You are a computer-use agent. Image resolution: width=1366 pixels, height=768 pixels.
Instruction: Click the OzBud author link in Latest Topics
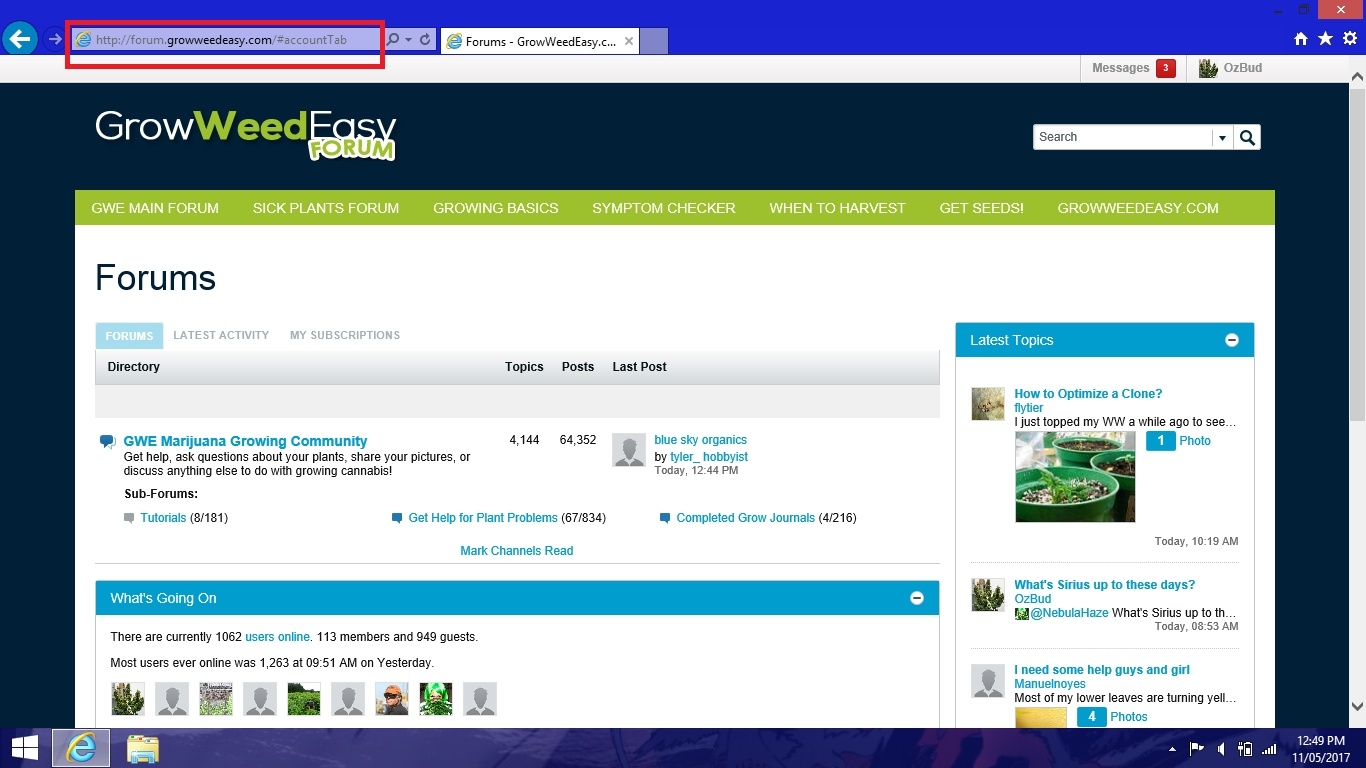[x=1033, y=599]
